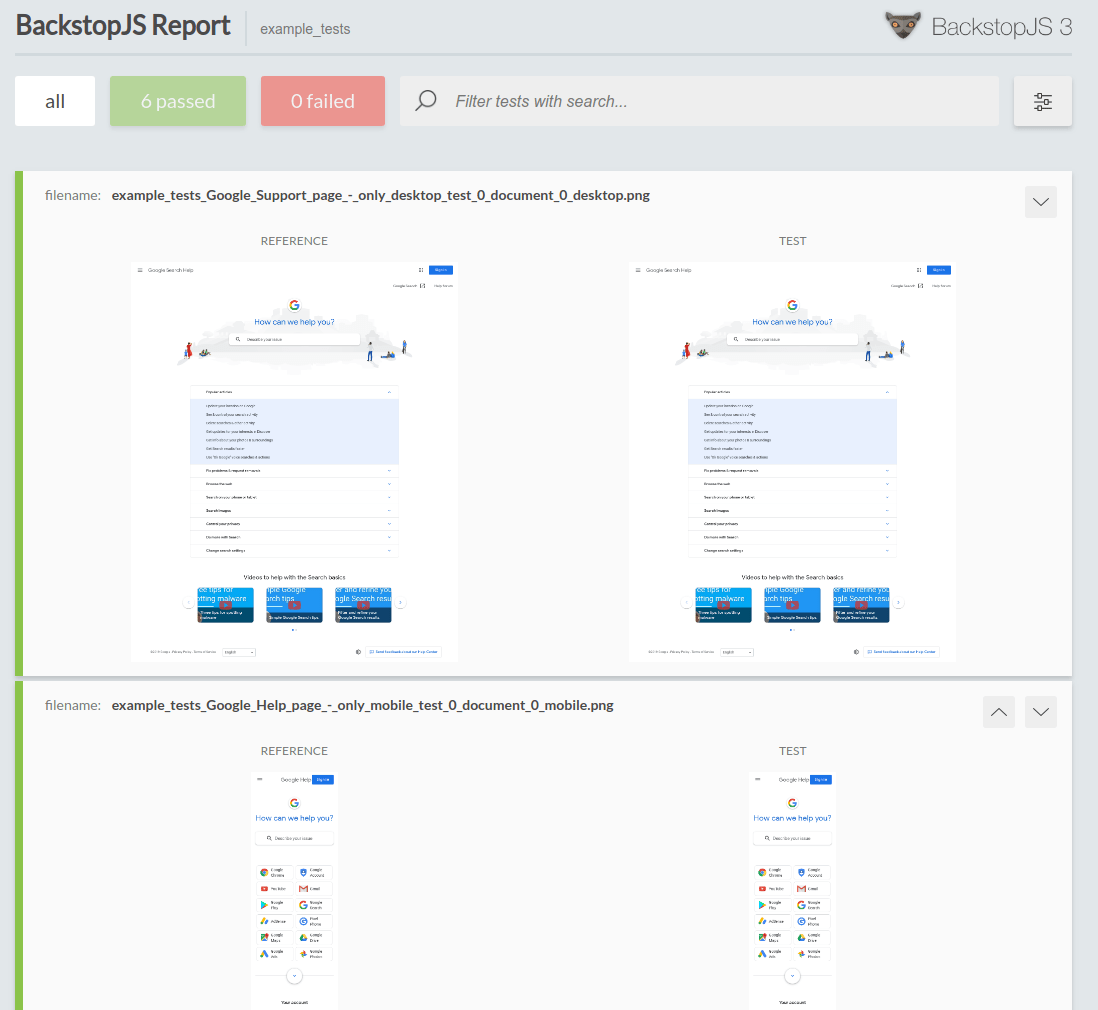Screen dimensions: 1098x1010
Task: Show only the 6 passed tests
Action: (177, 100)
